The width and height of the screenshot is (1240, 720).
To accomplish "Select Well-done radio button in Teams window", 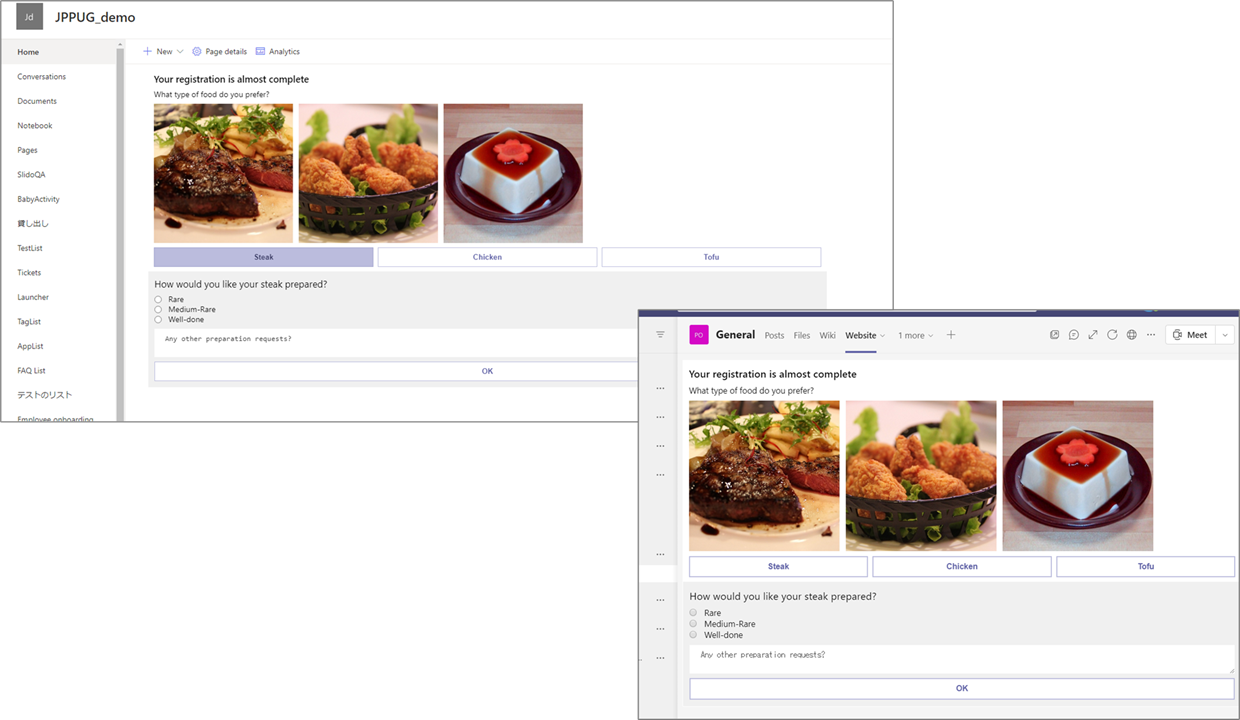I will click(x=693, y=635).
